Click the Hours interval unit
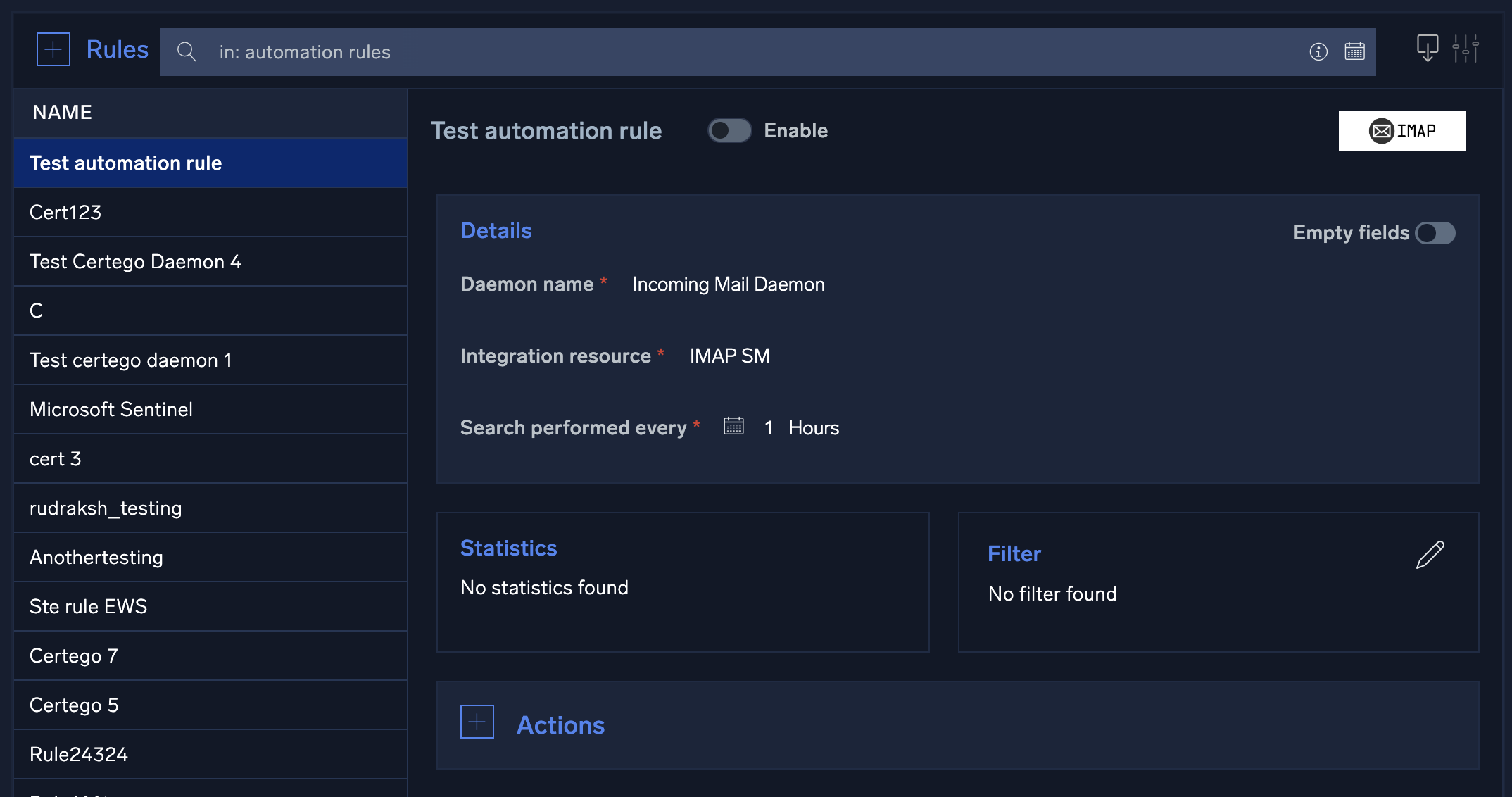Viewport: 1512px width, 797px height. [x=814, y=427]
